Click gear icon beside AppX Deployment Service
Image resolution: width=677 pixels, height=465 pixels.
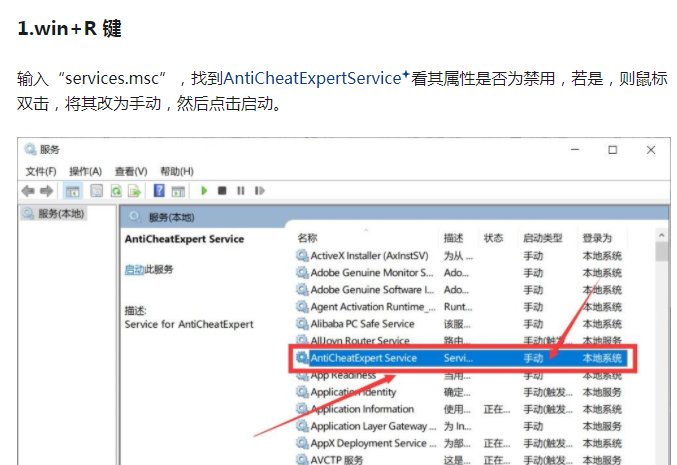302,443
